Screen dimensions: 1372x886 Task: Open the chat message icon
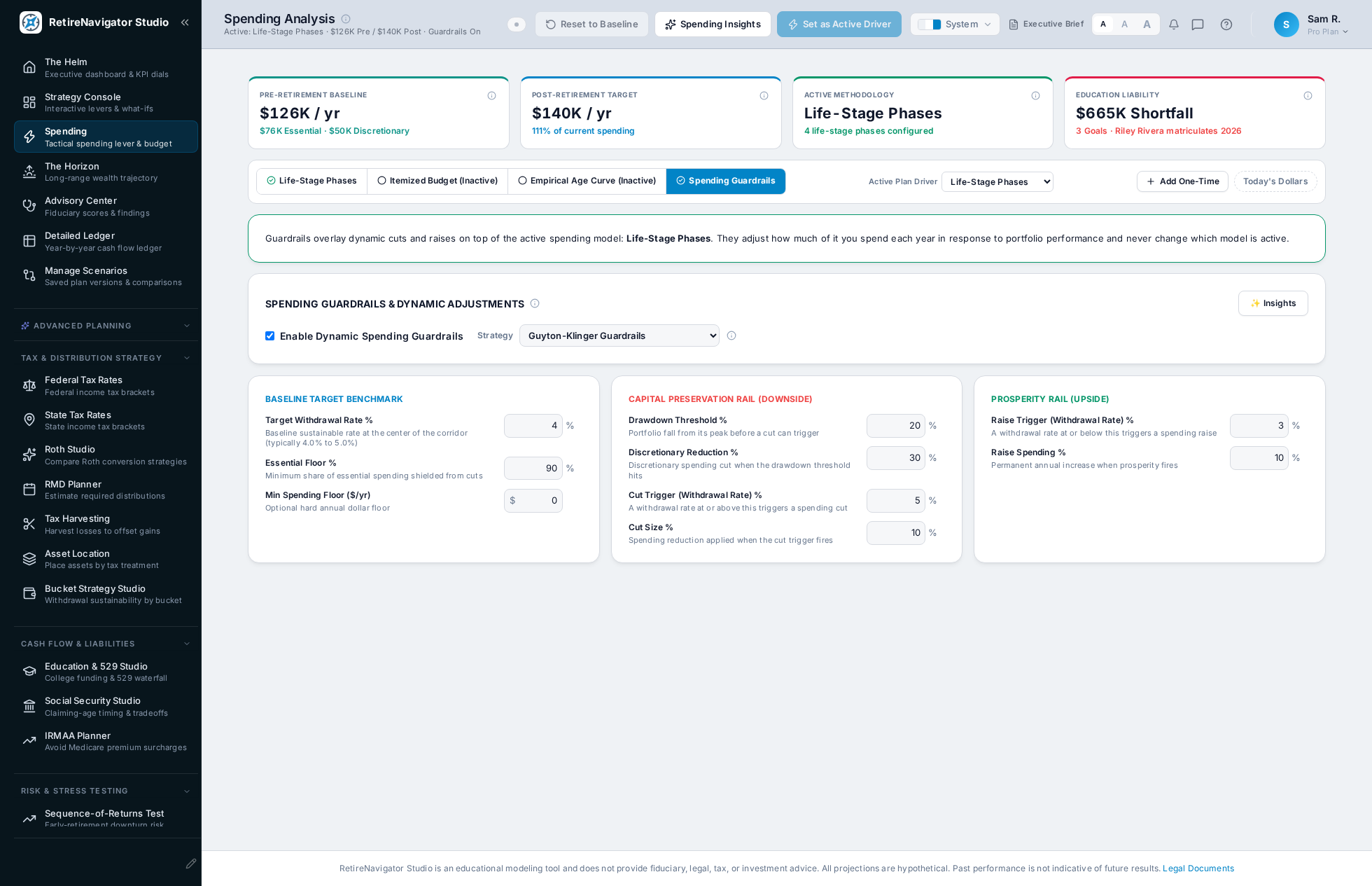point(1198,25)
